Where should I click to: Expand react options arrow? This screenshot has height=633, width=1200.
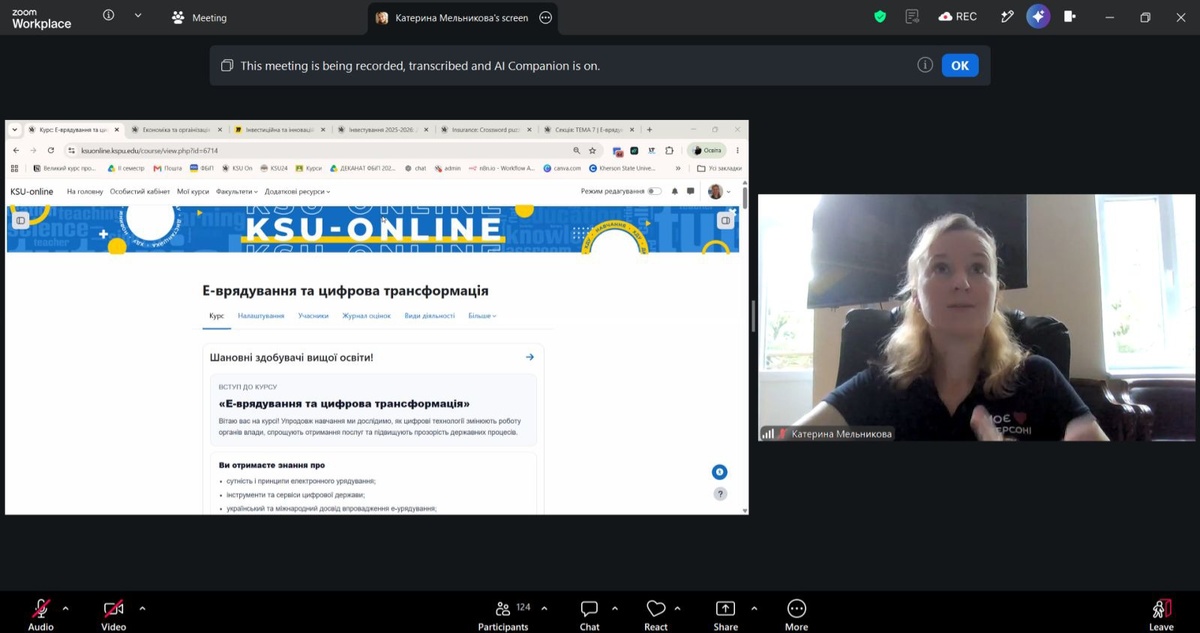[x=678, y=608]
